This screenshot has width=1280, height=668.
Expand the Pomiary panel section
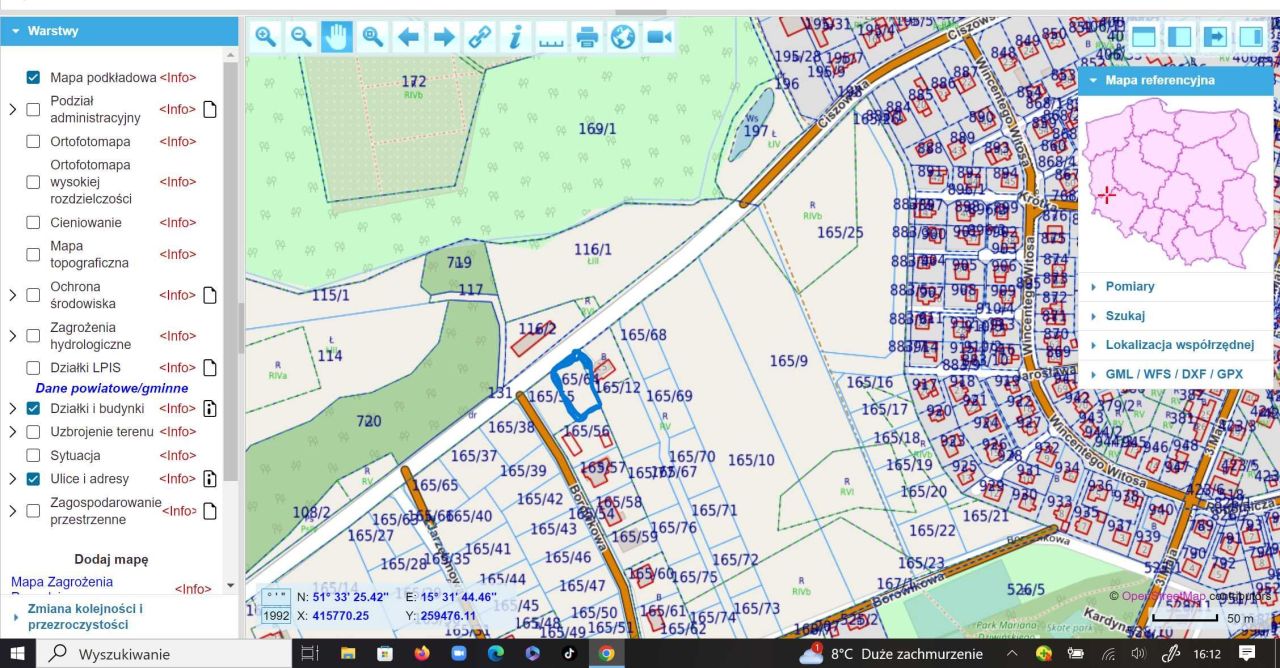(x=1129, y=287)
